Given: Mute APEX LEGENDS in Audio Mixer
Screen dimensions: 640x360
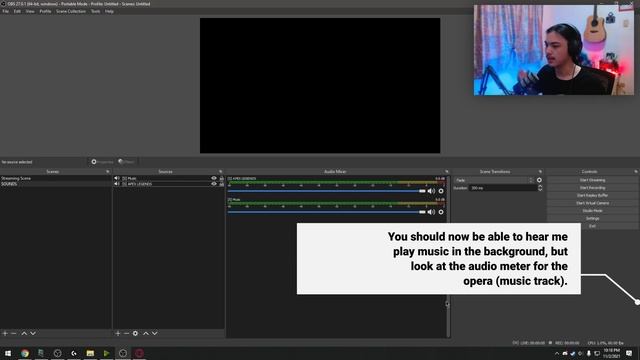Looking at the screenshot, I should [x=431, y=191].
